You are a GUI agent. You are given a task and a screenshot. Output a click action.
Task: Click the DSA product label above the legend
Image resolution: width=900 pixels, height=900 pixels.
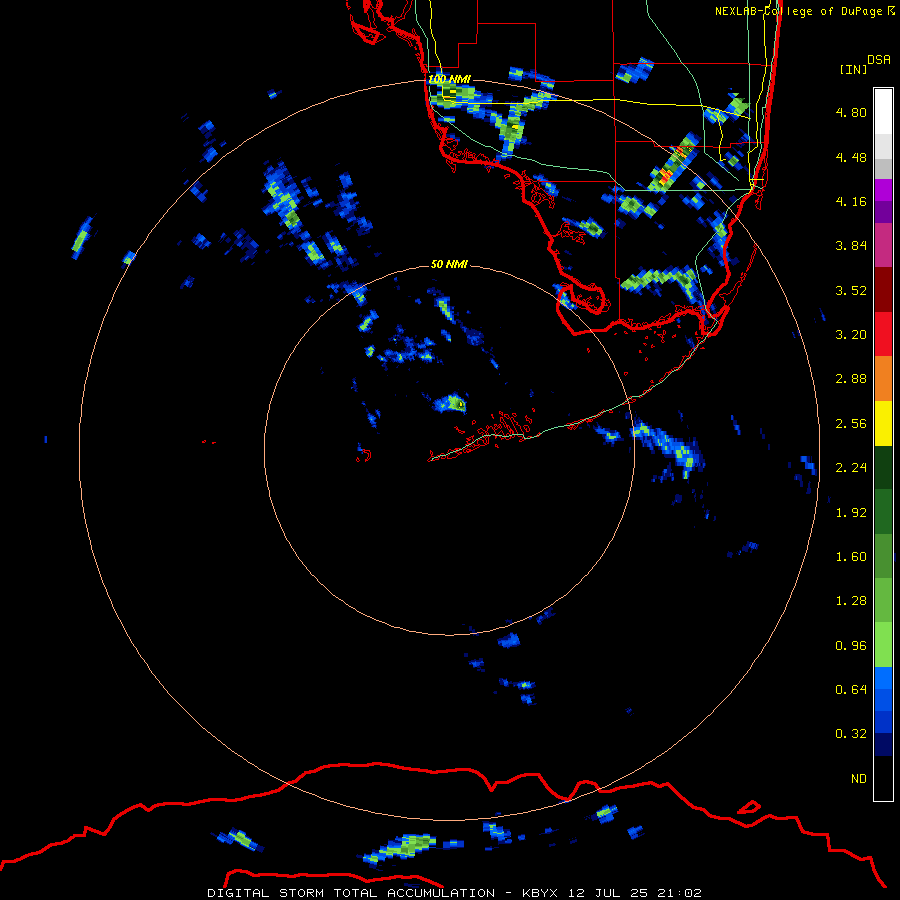(x=879, y=60)
